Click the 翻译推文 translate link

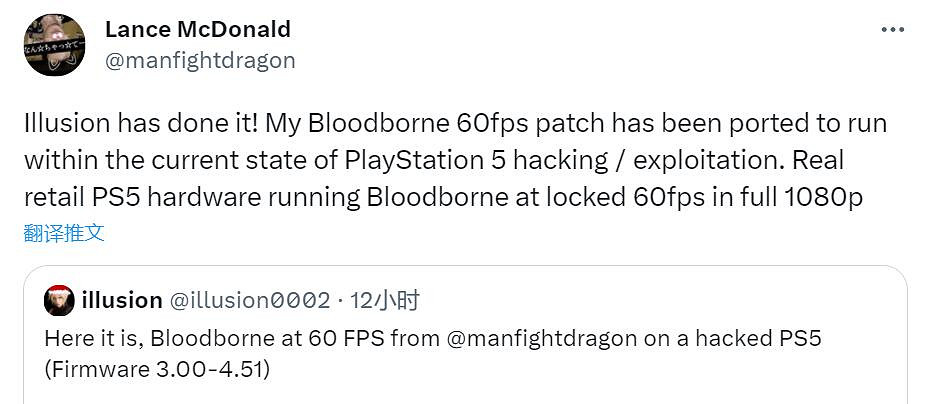click(x=64, y=233)
